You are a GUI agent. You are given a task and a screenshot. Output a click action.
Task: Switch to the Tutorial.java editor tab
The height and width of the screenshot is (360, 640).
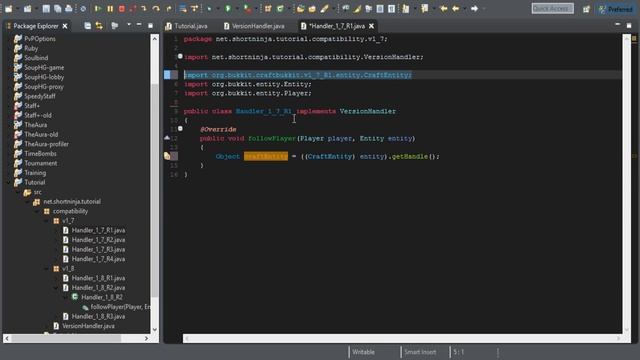(187, 26)
